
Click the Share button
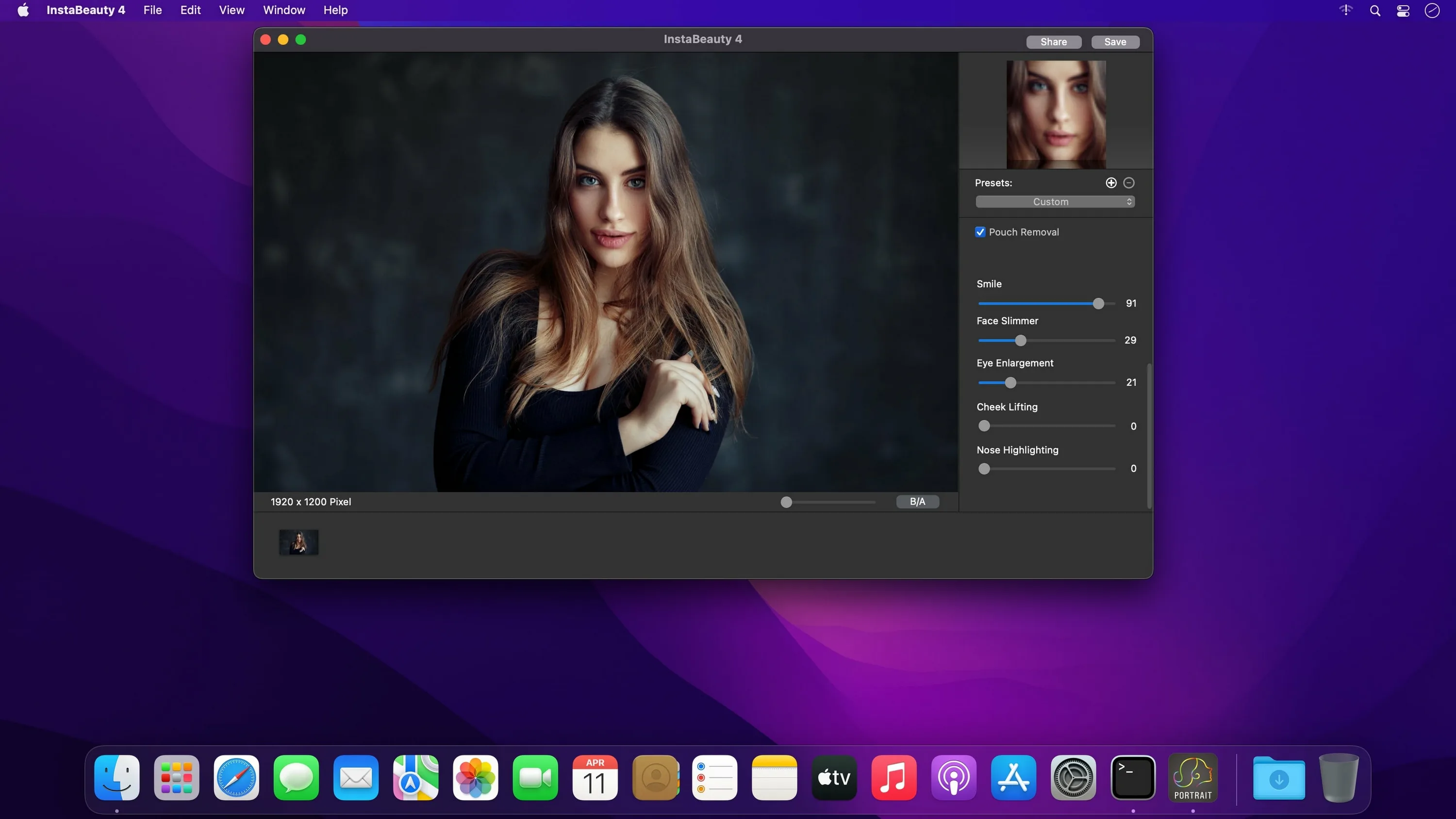coord(1054,42)
